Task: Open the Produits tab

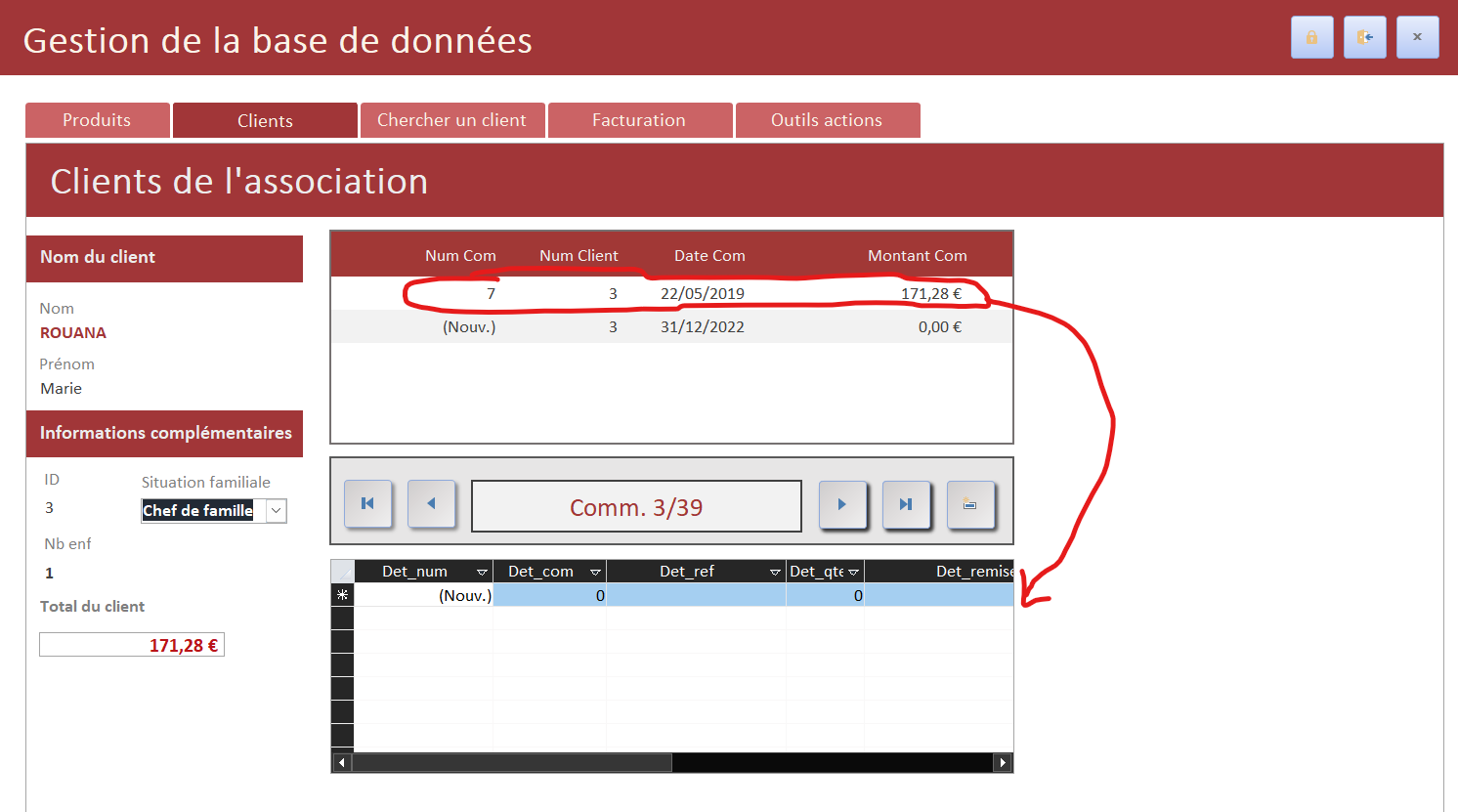Action: pos(97,120)
